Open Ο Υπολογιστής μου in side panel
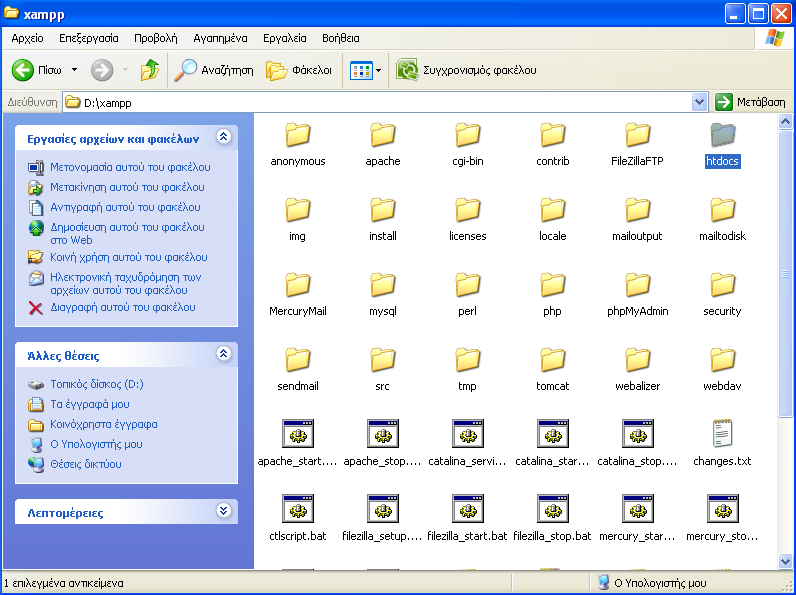796x595 pixels. point(96,444)
